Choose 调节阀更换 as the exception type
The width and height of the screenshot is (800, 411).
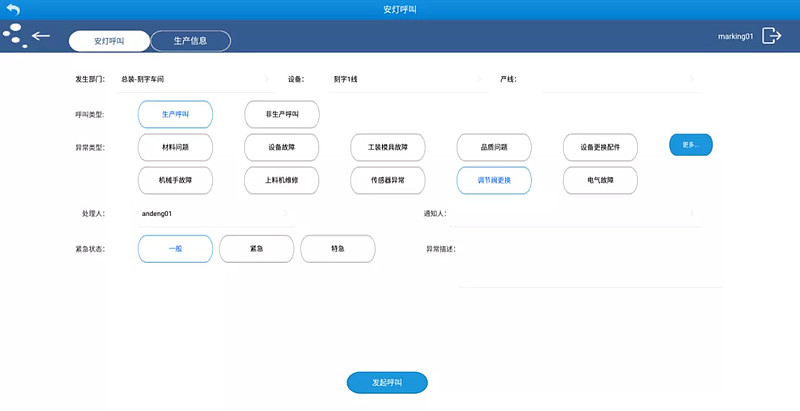pos(494,181)
